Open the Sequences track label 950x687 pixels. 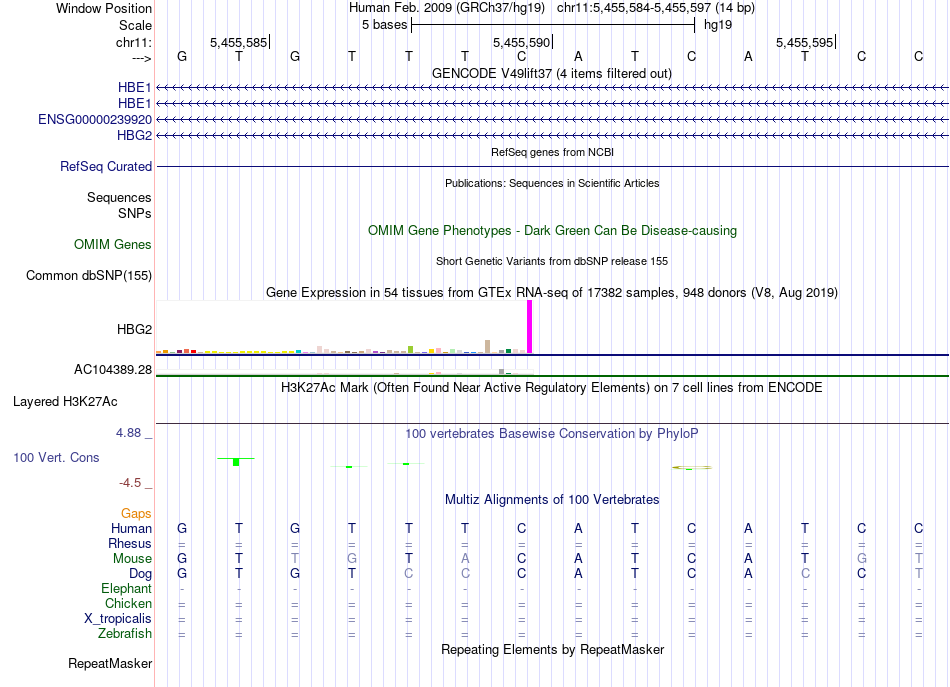pos(119,197)
